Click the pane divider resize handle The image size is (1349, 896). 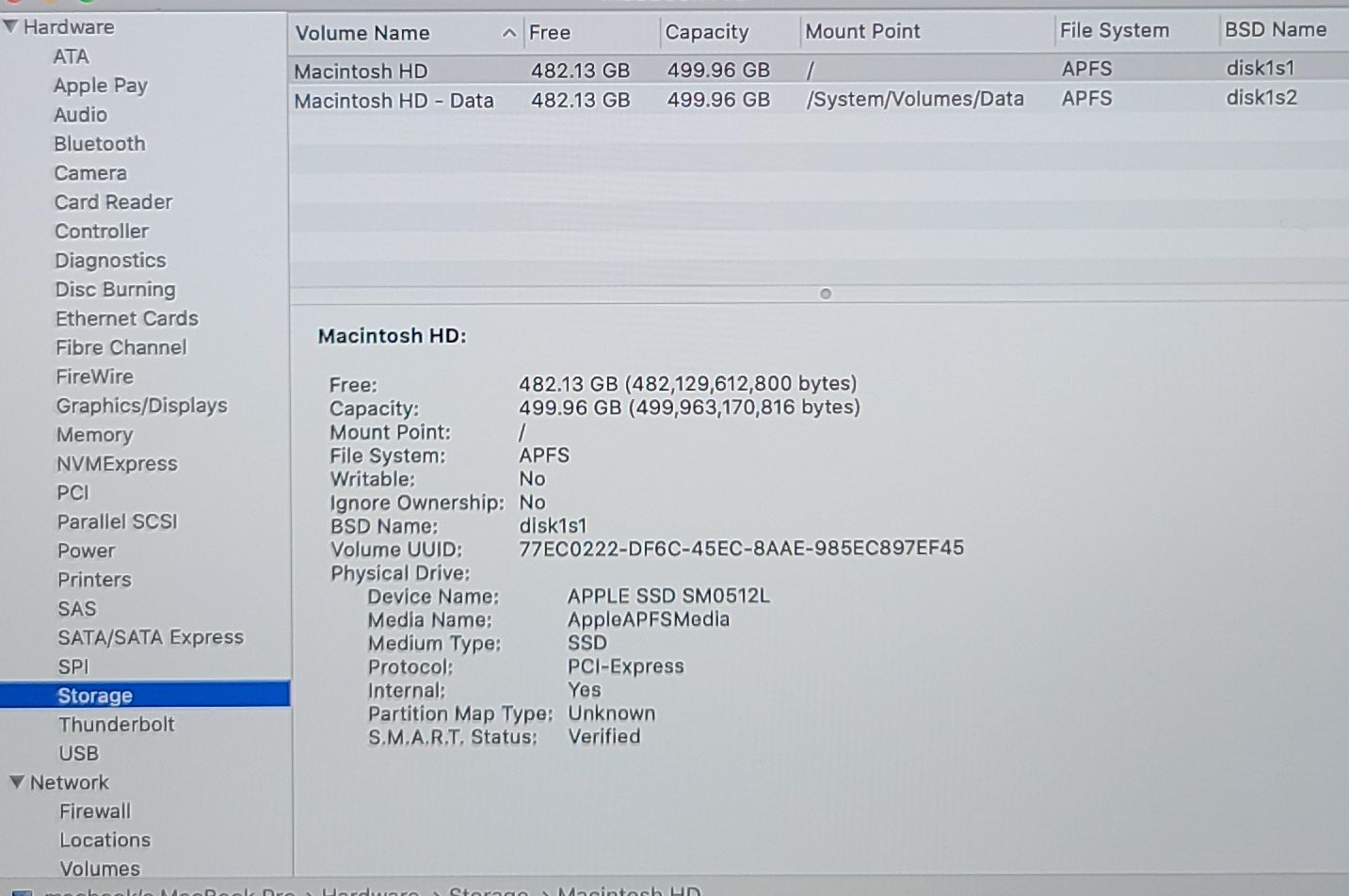pos(826,294)
